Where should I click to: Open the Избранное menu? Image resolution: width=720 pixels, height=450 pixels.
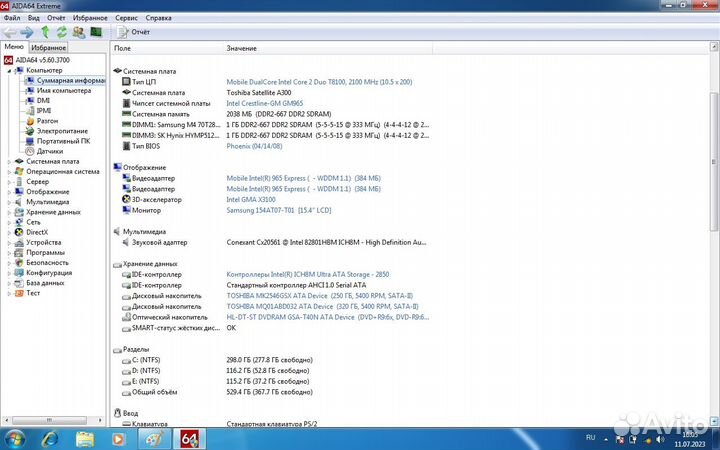click(90, 18)
